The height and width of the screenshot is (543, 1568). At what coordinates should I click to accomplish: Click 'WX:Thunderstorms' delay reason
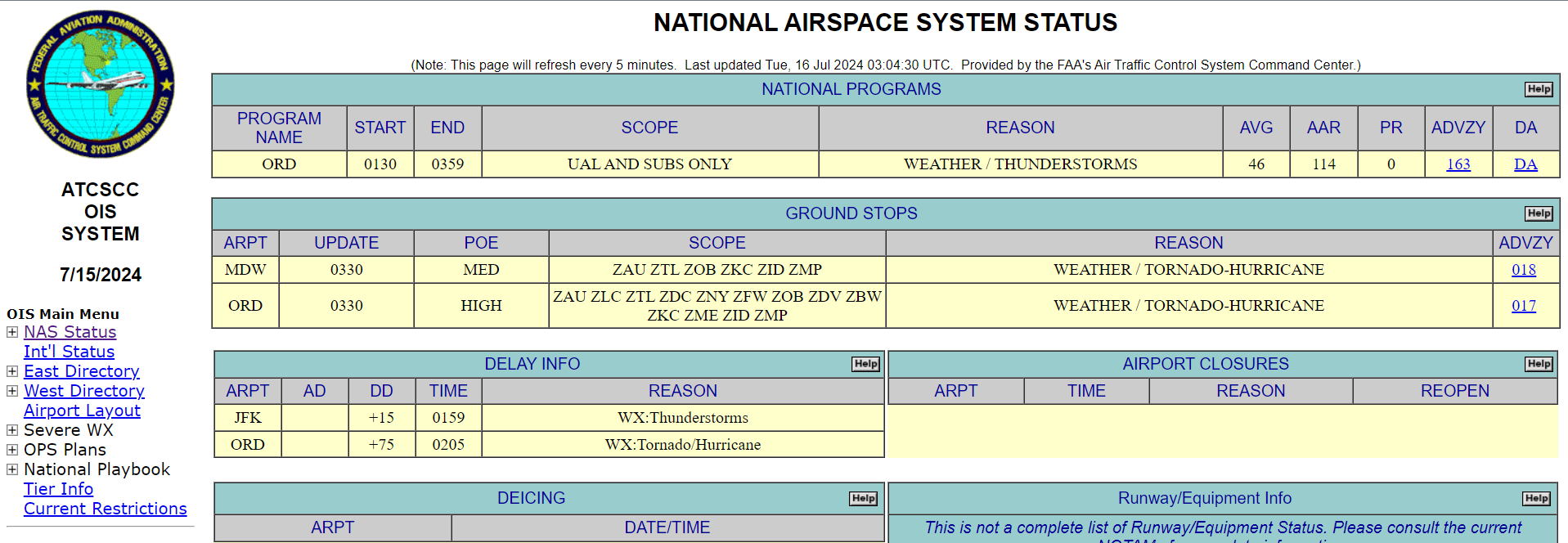pos(683,418)
